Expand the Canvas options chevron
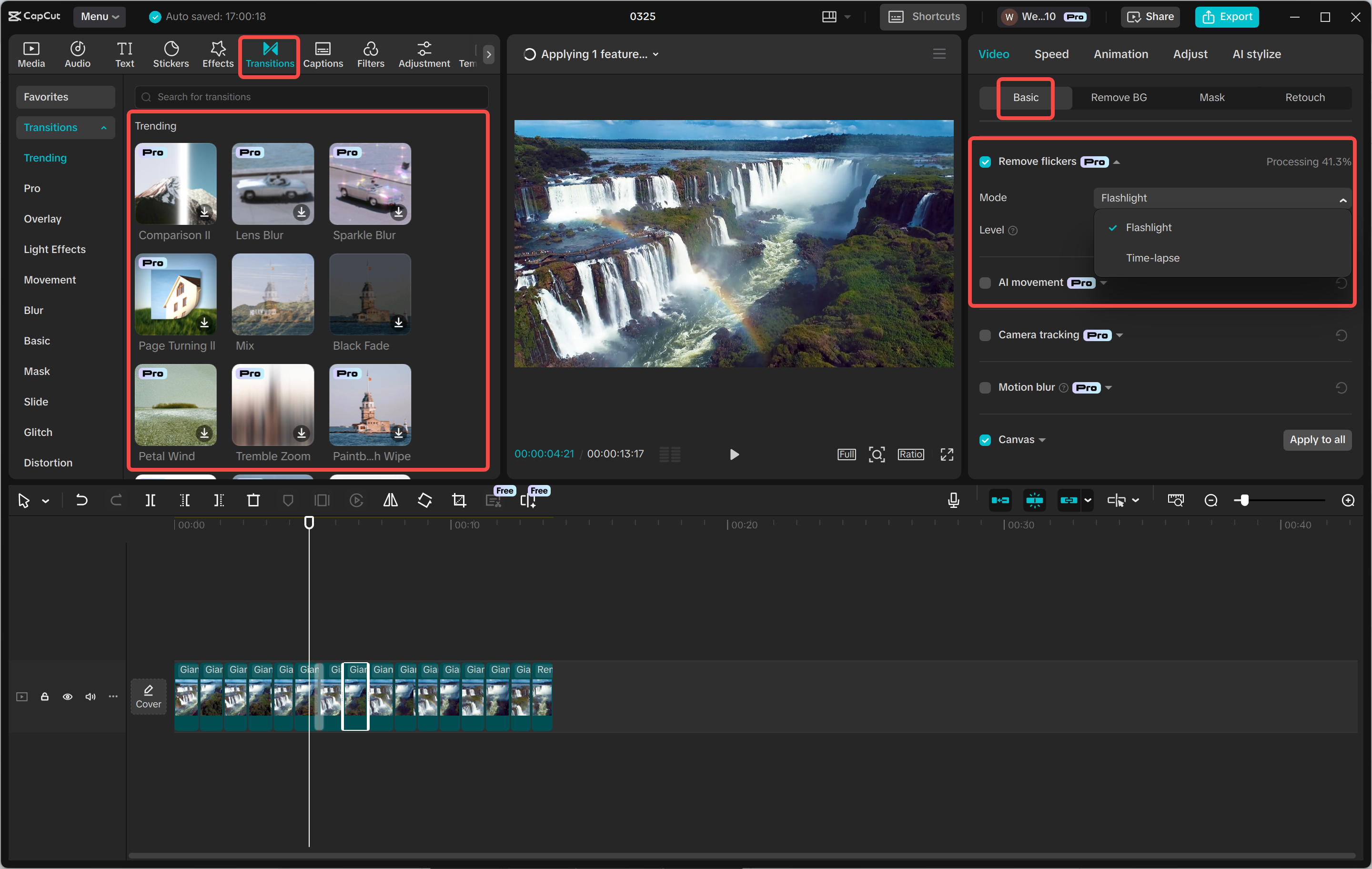 pyautogui.click(x=1043, y=439)
